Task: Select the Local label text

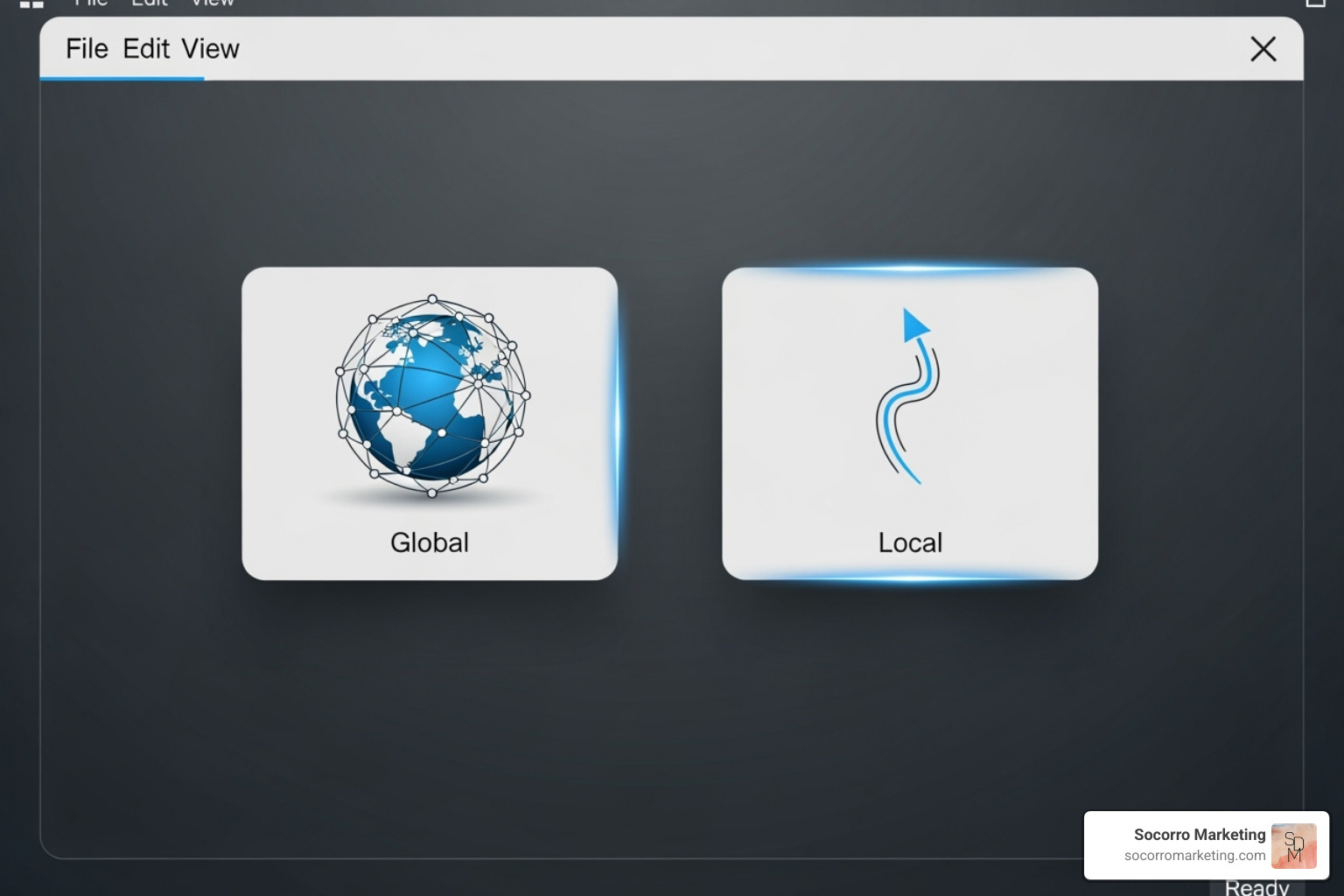Action: tap(910, 542)
